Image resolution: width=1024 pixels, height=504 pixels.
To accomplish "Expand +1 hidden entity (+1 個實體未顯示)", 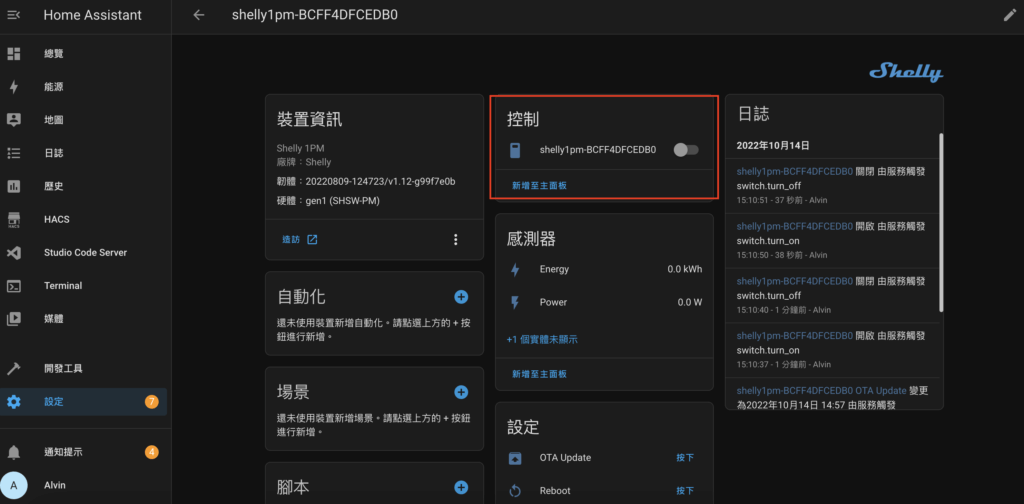I will [x=542, y=339].
